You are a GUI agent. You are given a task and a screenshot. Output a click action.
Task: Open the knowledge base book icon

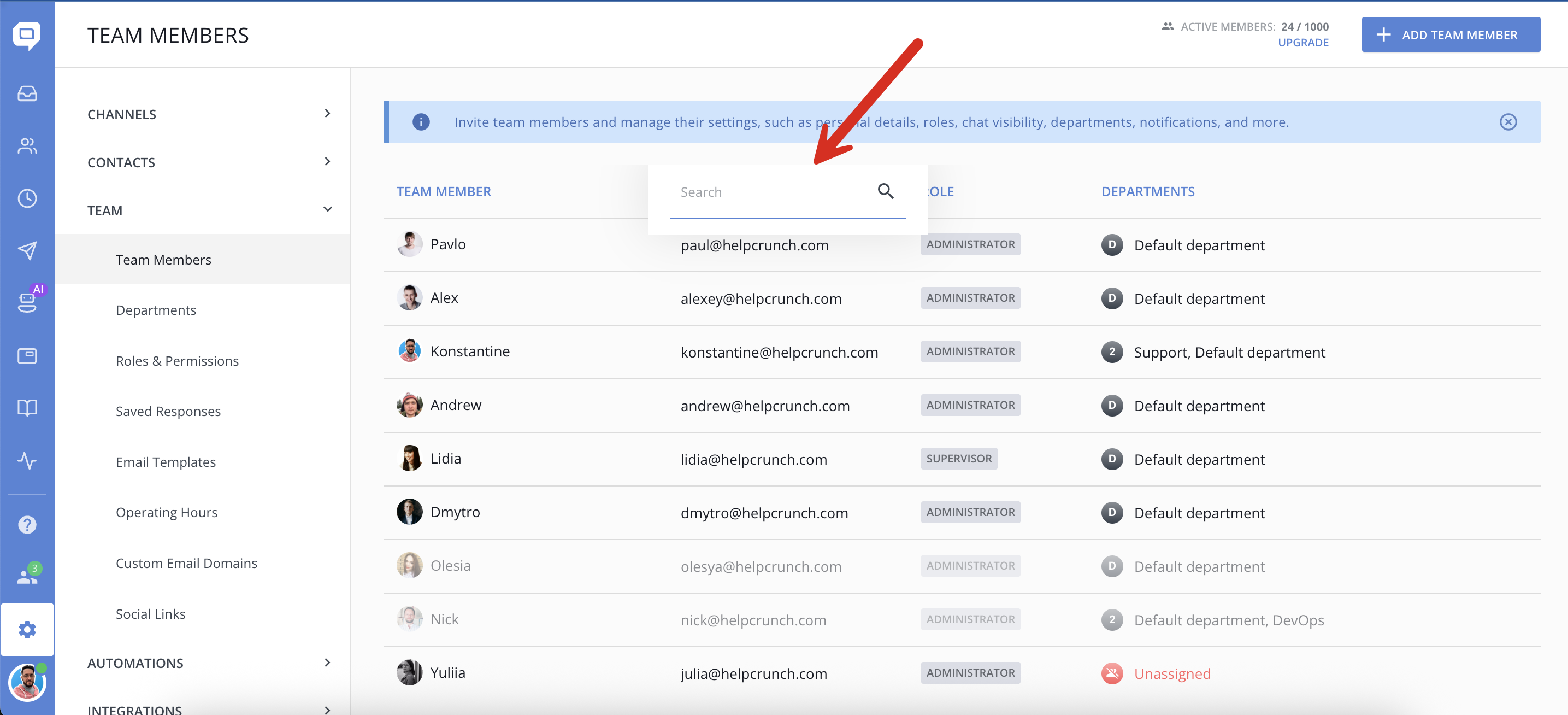pyautogui.click(x=27, y=408)
